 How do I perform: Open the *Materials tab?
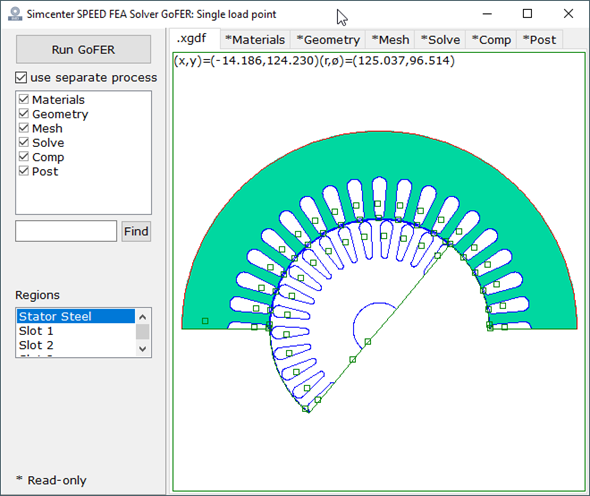[x=255, y=40]
